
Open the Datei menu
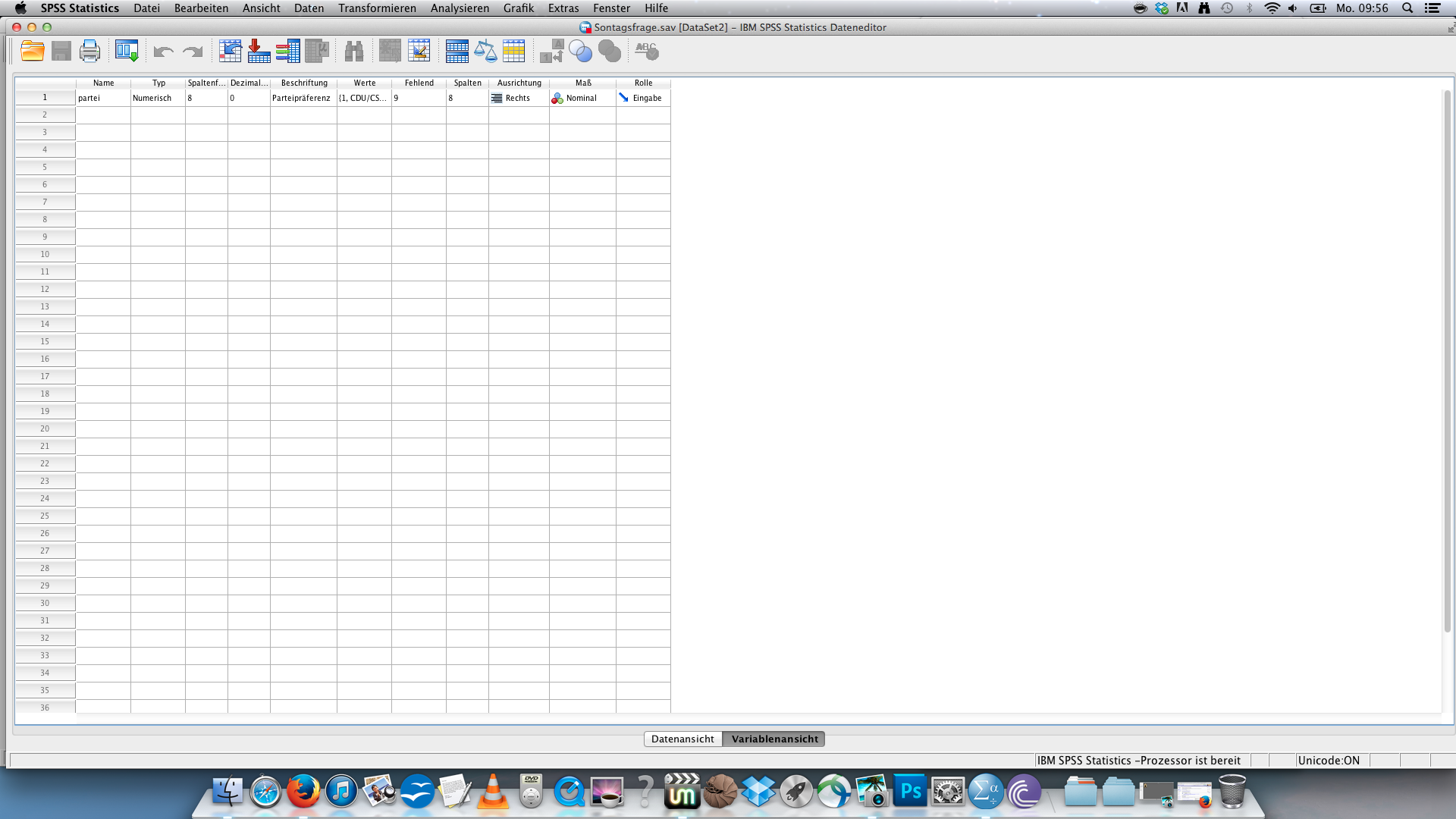coord(146,8)
